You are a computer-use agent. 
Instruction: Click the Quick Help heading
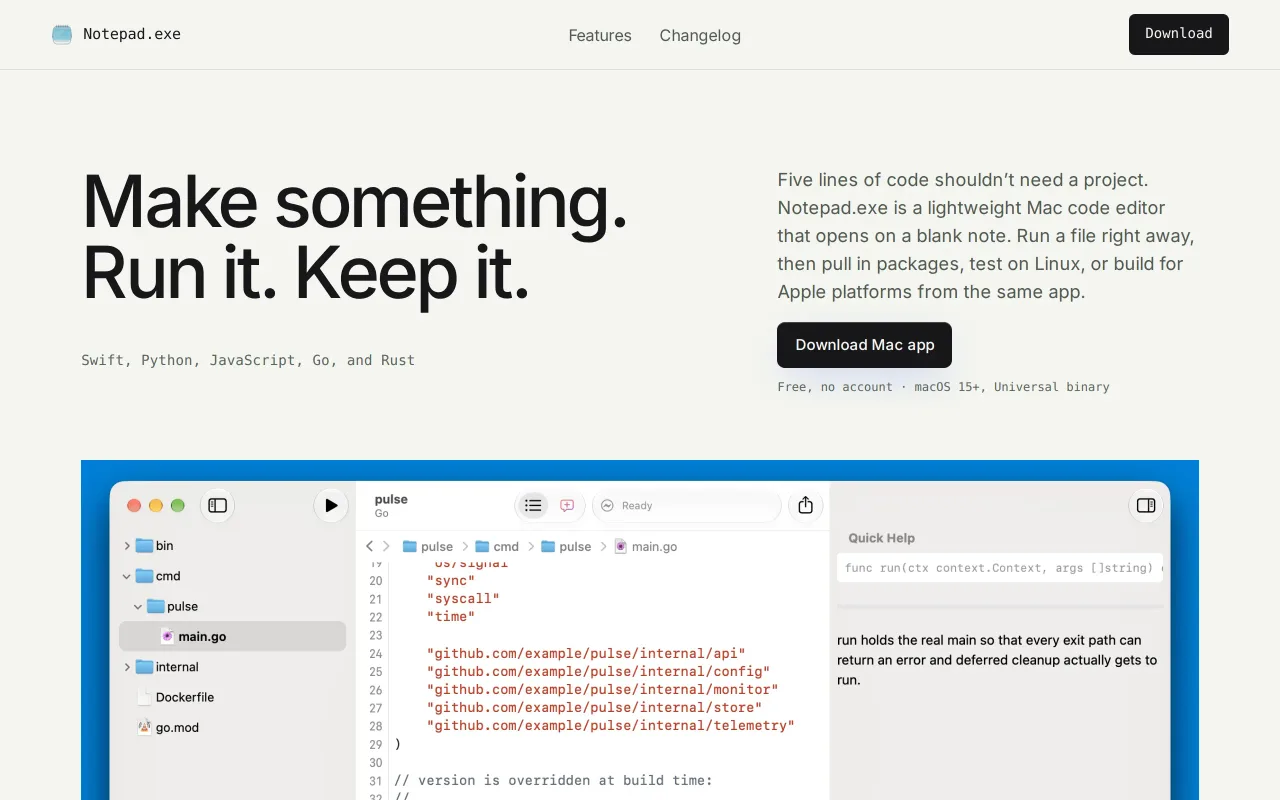pyautogui.click(x=881, y=538)
